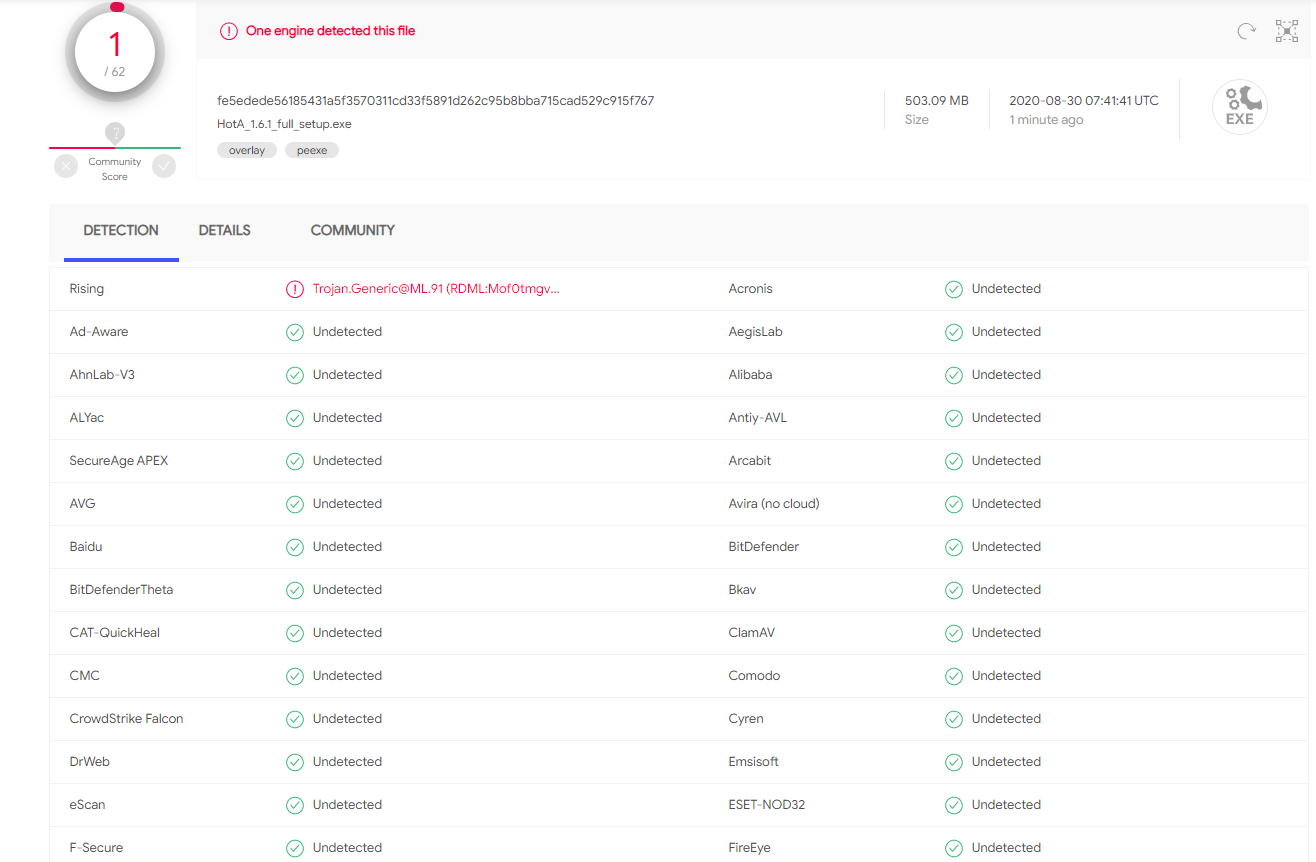Click the BitDefenderTheta engine name

[x=121, y=590]
